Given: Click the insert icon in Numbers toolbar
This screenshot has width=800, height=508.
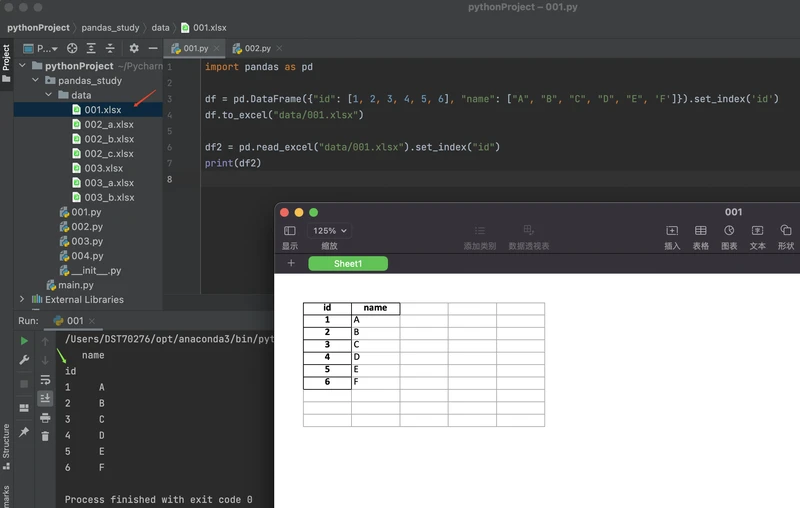Looking at the screenshot, I should pos(672,231).
